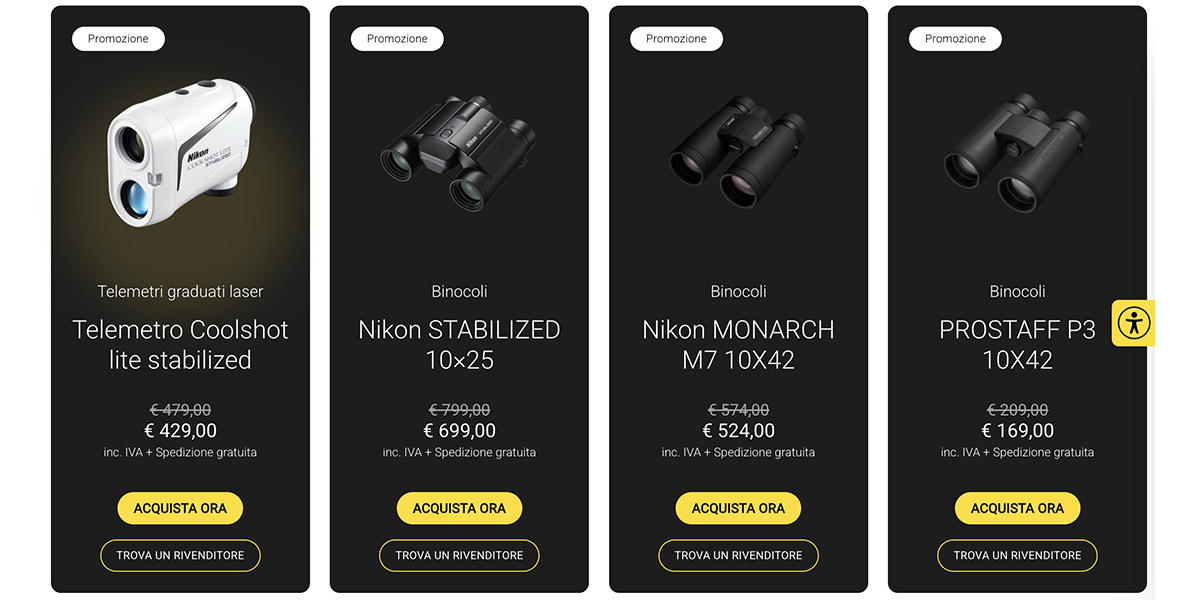Click ACQUISTA ORA for Telemetro Coolshot
Image resolution: width=1200 pixels, height=600 pixels.
[x=180, y=508]
